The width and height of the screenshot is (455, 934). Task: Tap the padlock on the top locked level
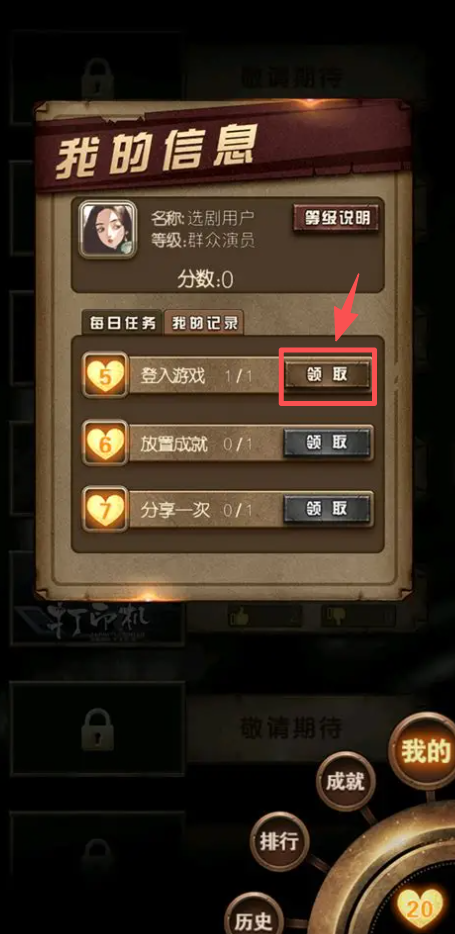[98, 77]
